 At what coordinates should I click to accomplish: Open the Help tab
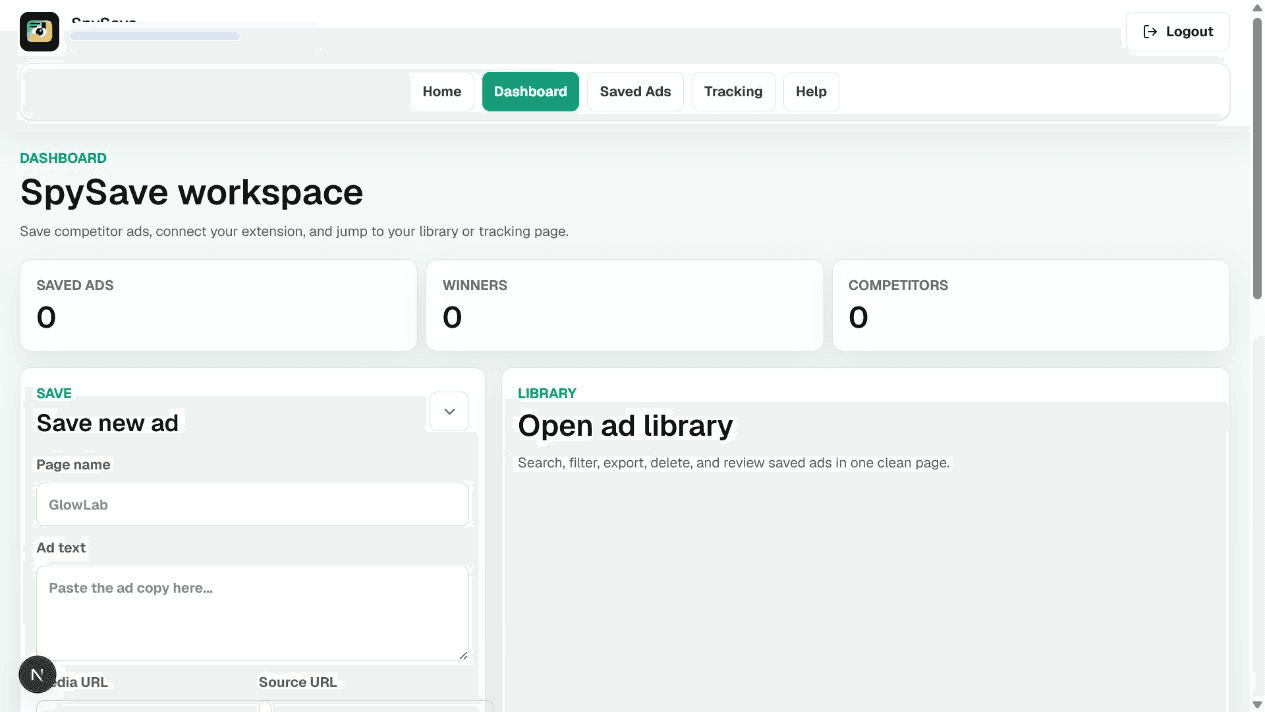(811, 91)
